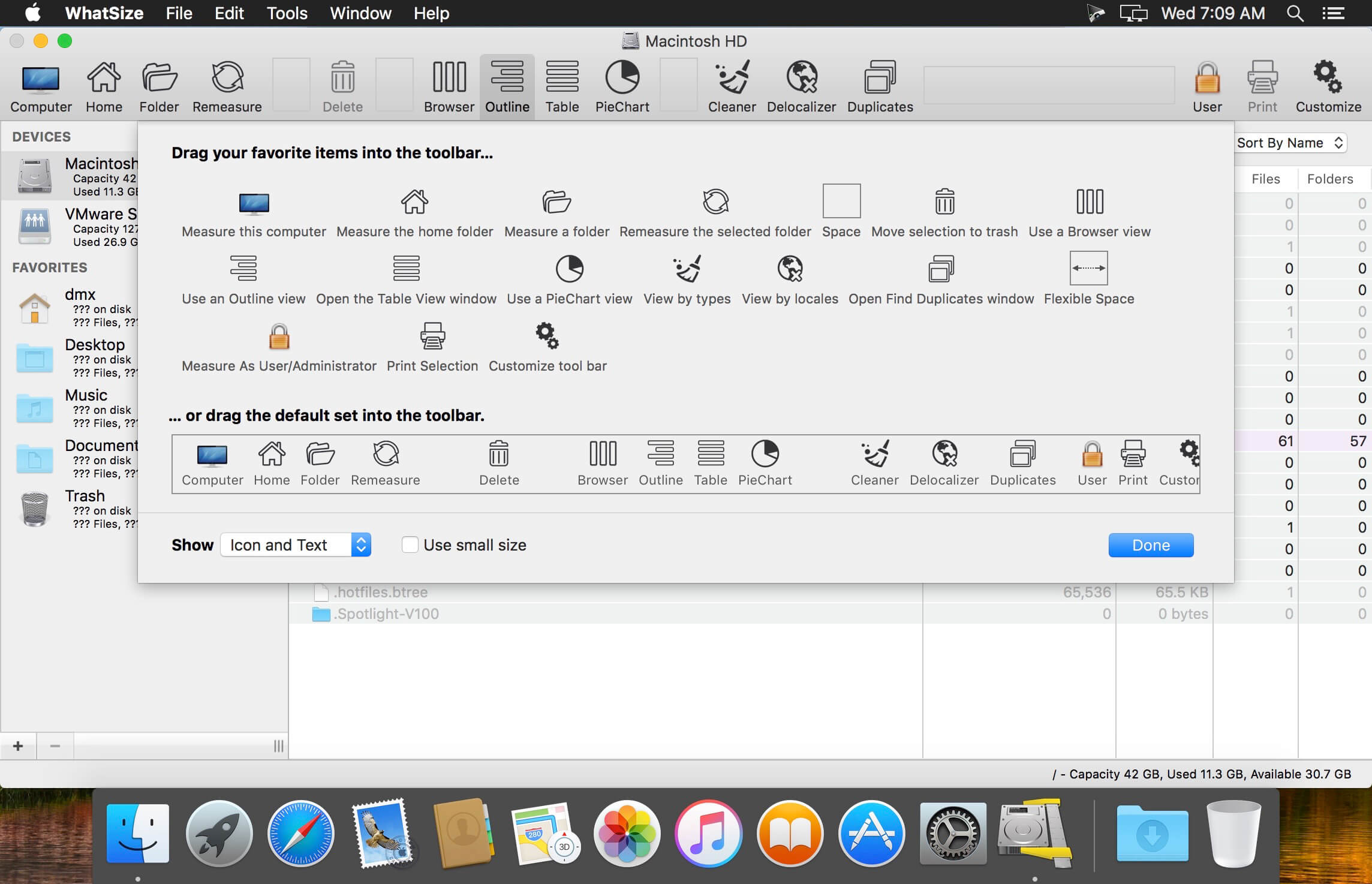The height and width of the screenshot is (884, 1372).
Task: Select 'Use a Browser view' palette item
Action: click(x=1090, y=213)
